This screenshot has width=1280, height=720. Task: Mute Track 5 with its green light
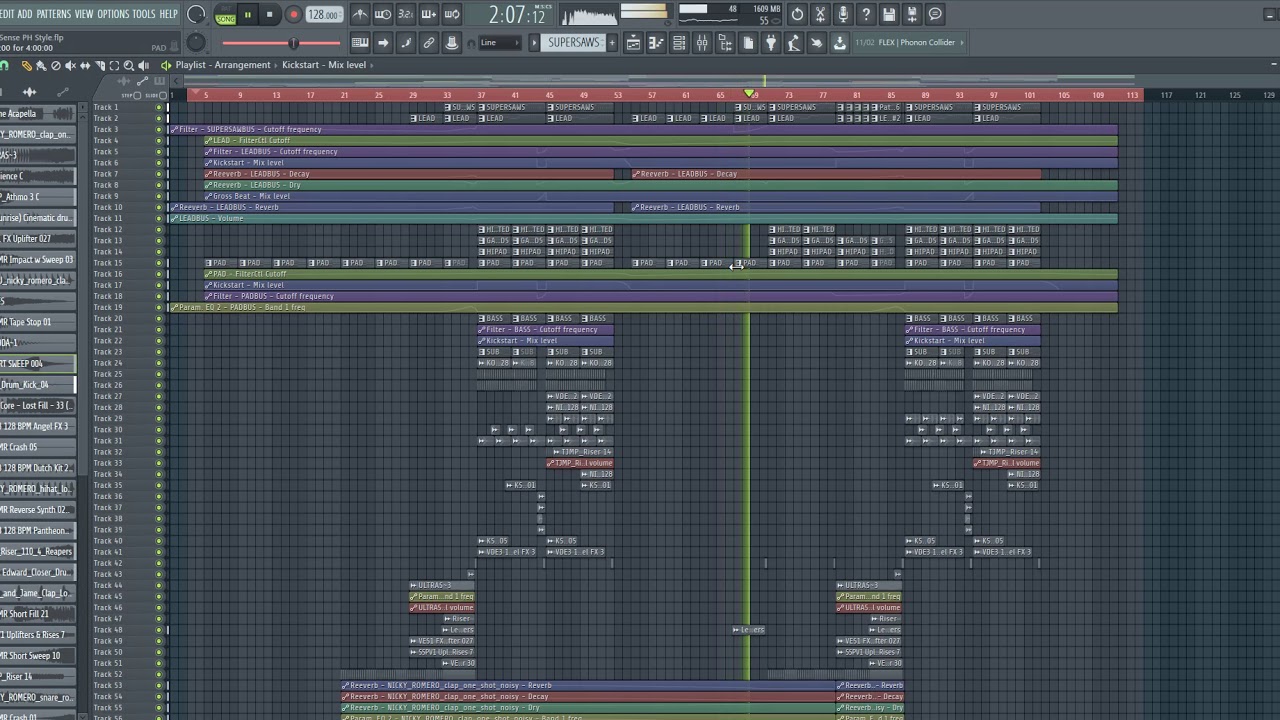[x=158, y=152]
